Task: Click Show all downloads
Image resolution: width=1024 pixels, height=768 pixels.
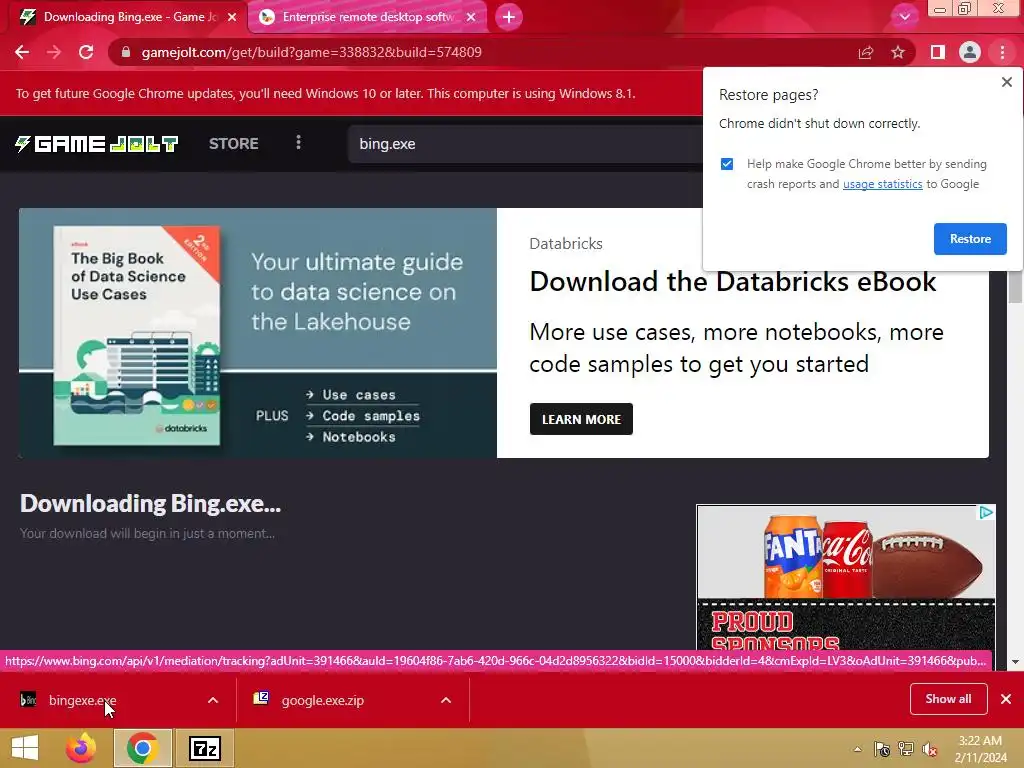Action: 948,699
